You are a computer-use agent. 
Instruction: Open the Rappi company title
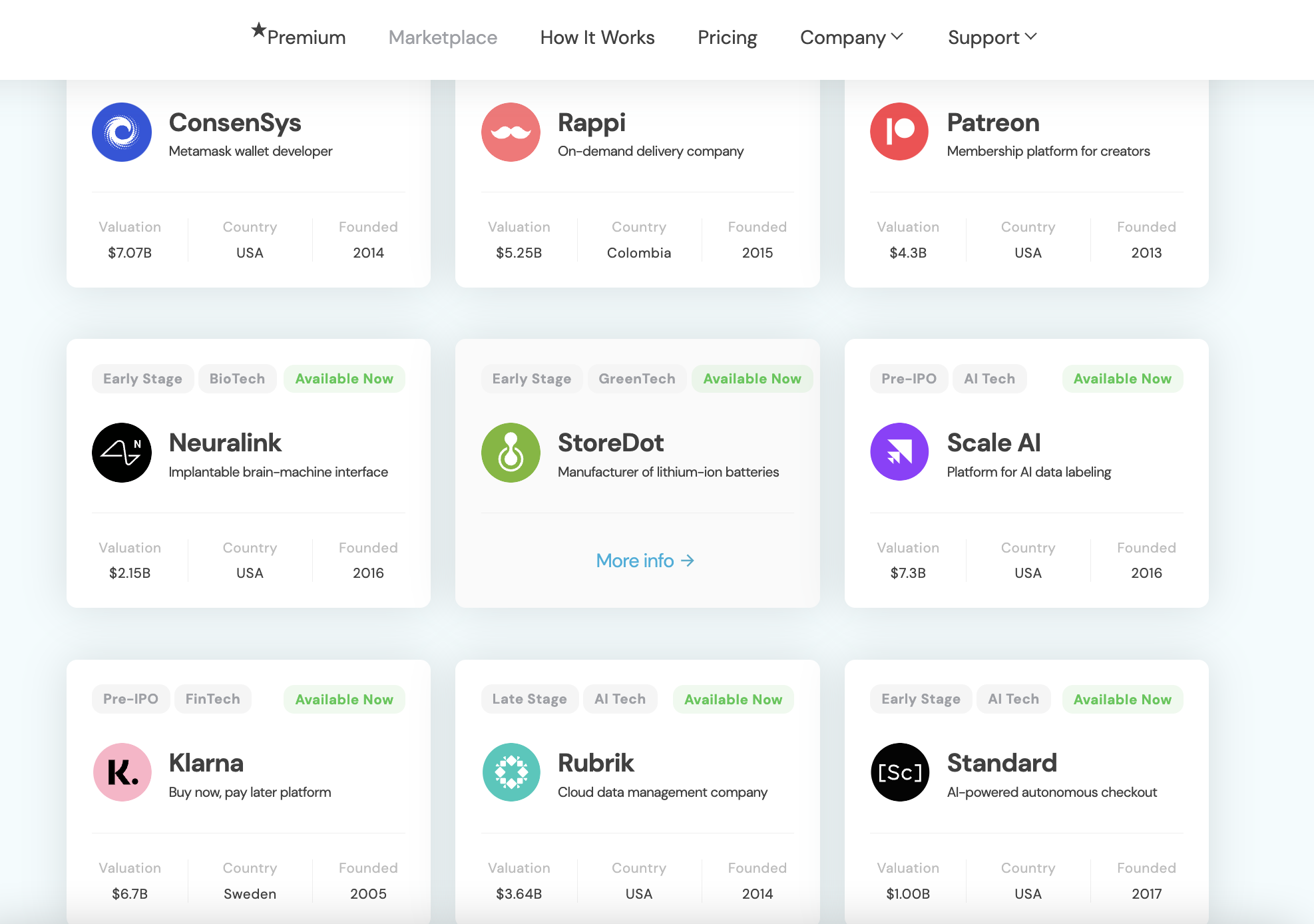tap(592, 122)
